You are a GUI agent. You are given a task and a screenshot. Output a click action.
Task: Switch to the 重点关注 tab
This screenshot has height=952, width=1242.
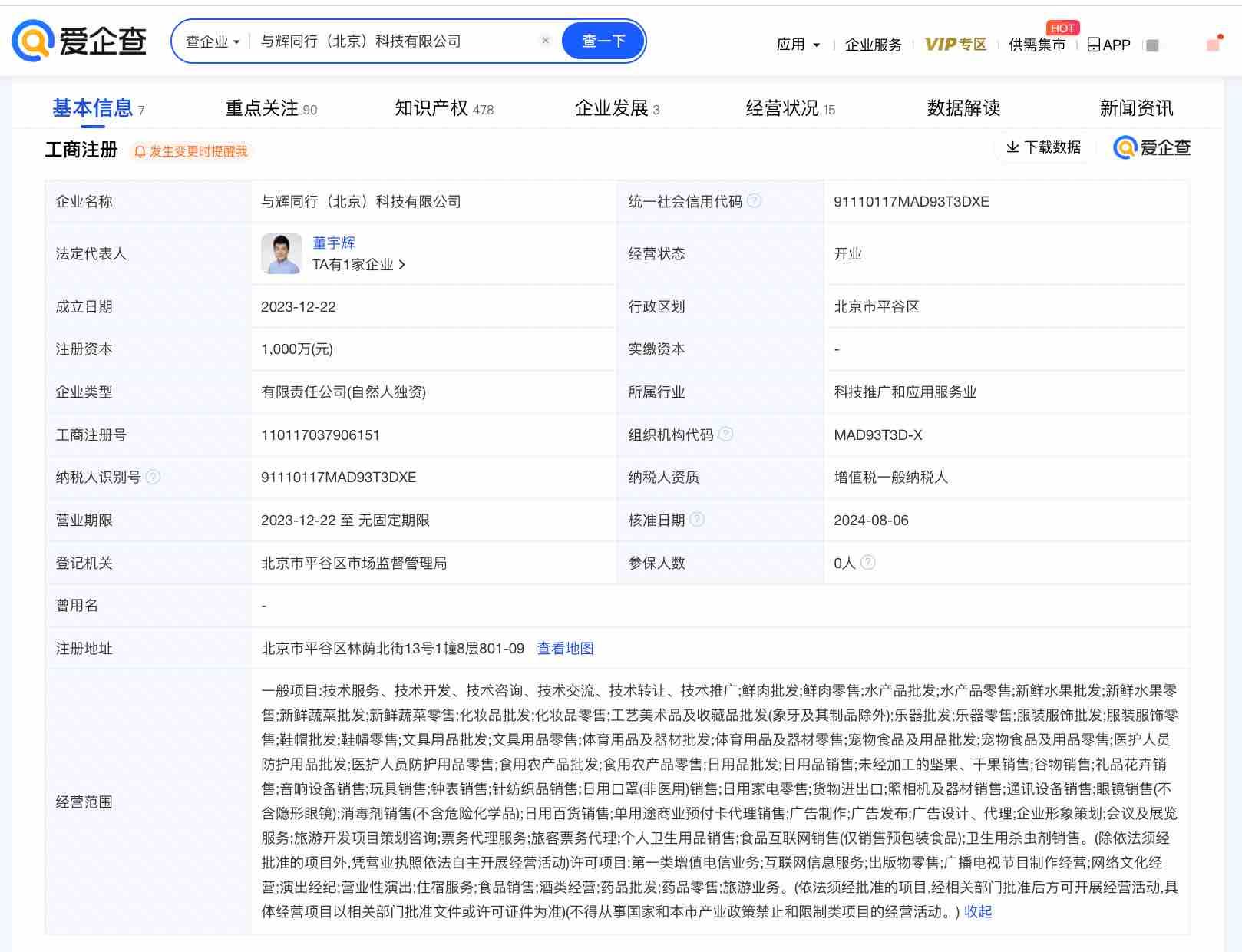click(x=271, y=108)
